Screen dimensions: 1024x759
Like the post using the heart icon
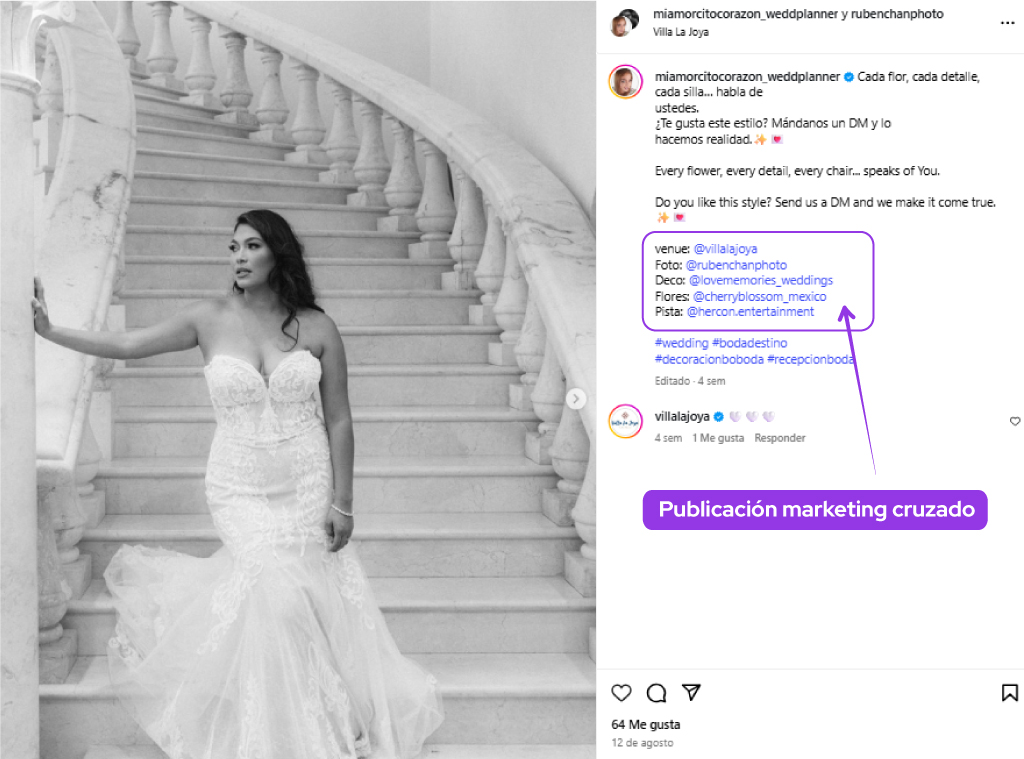point(621,692)
